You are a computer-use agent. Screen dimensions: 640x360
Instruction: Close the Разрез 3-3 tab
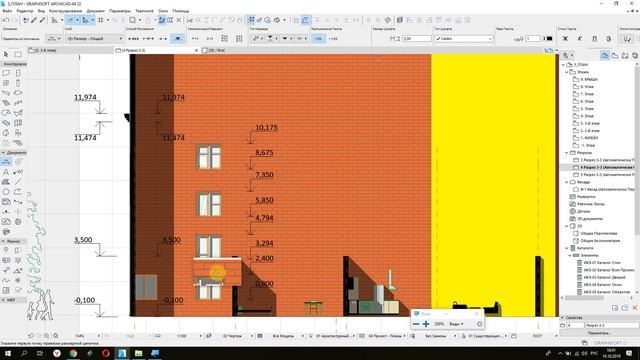point(196,50)
